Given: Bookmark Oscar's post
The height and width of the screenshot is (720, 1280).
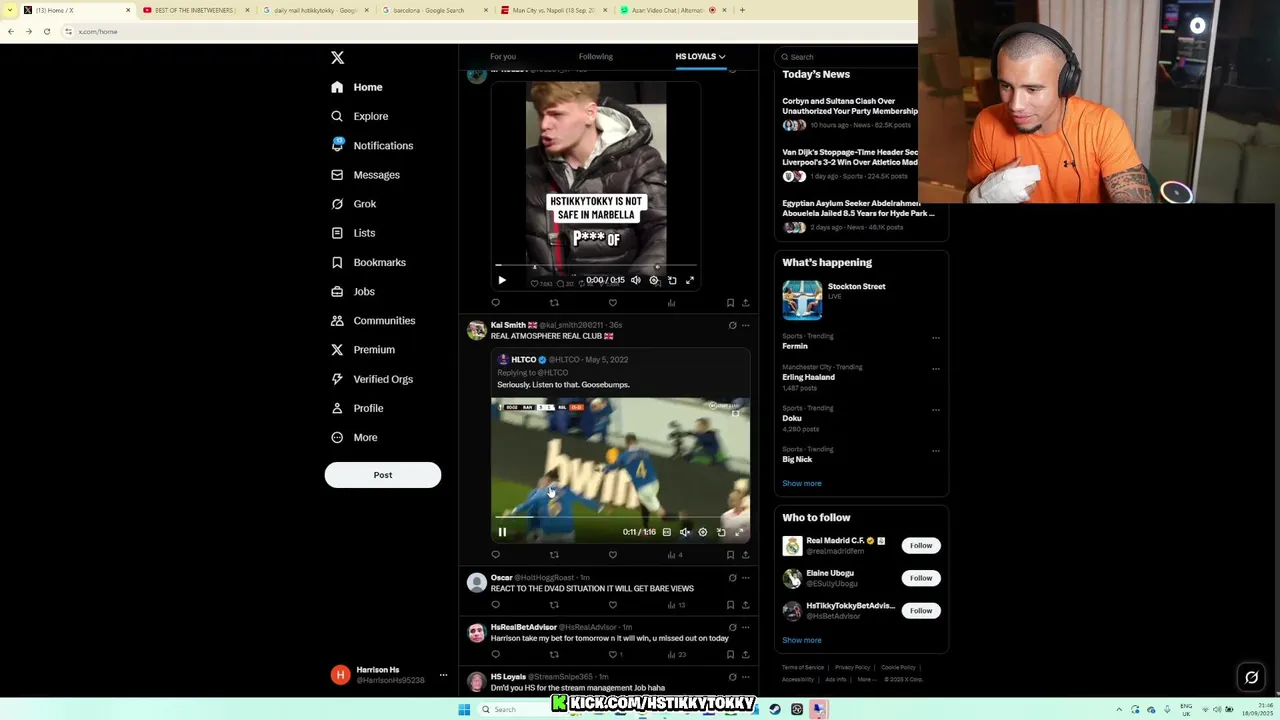Looking at the screenshot, I should tap(730, 605).
